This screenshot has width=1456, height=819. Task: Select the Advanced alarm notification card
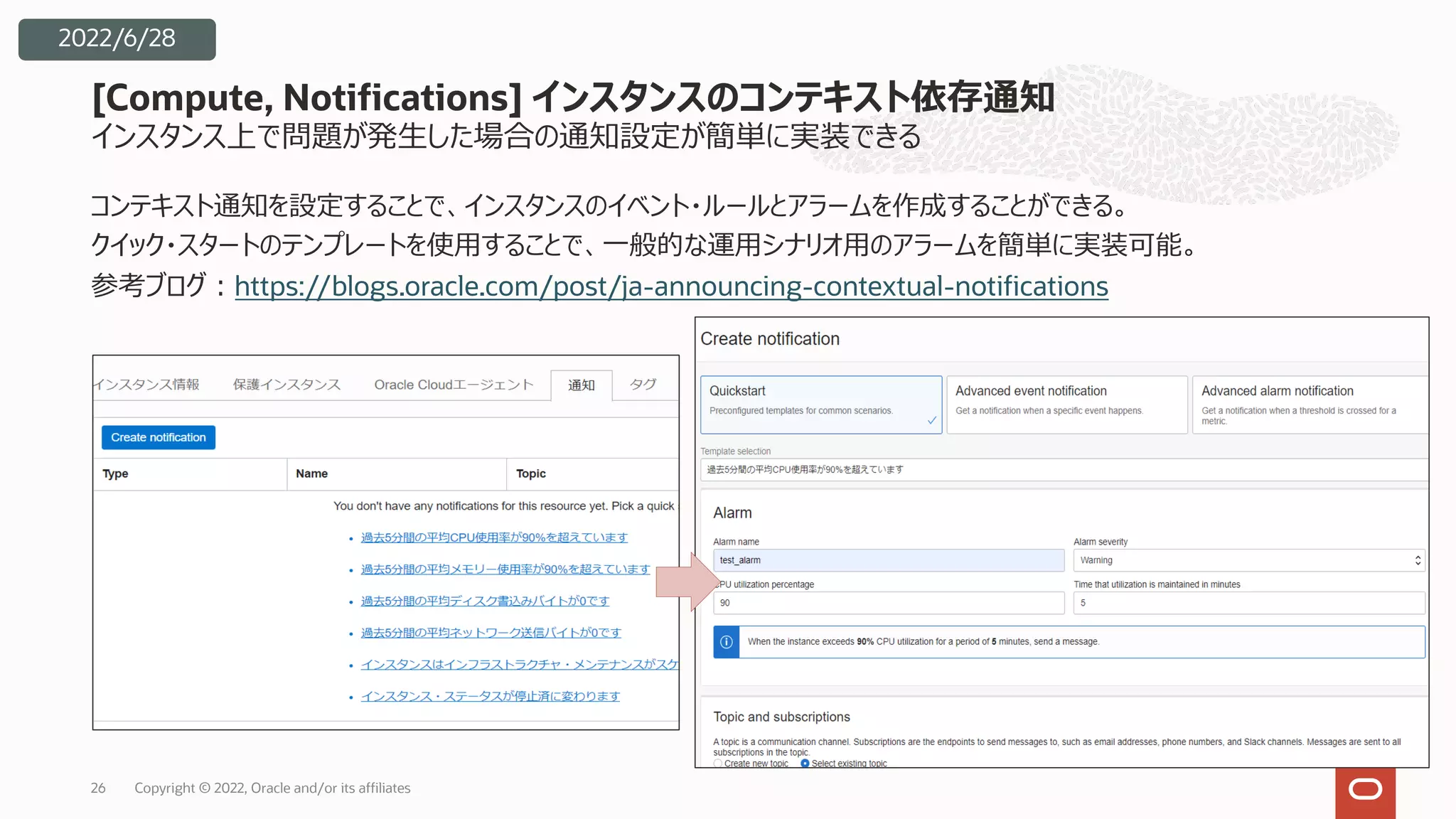point(1310,404)
